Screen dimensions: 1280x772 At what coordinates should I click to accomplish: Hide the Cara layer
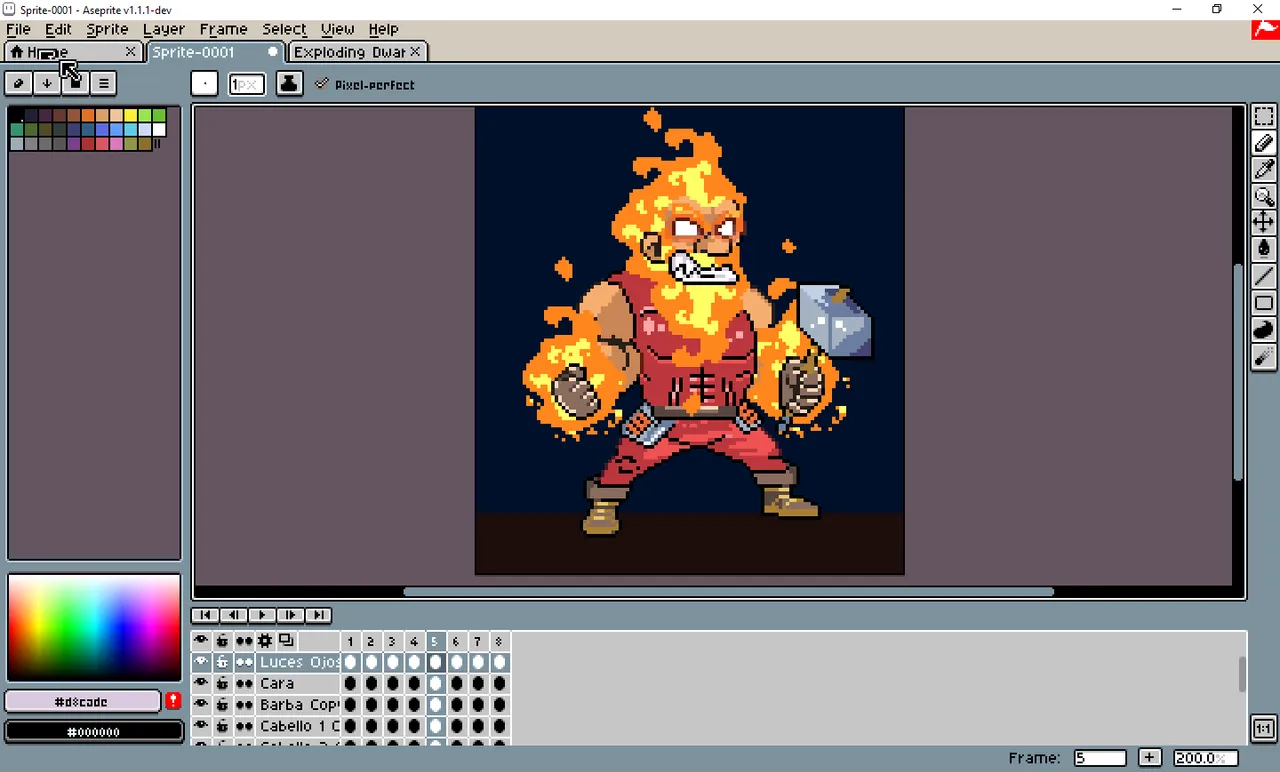[201, 683]
